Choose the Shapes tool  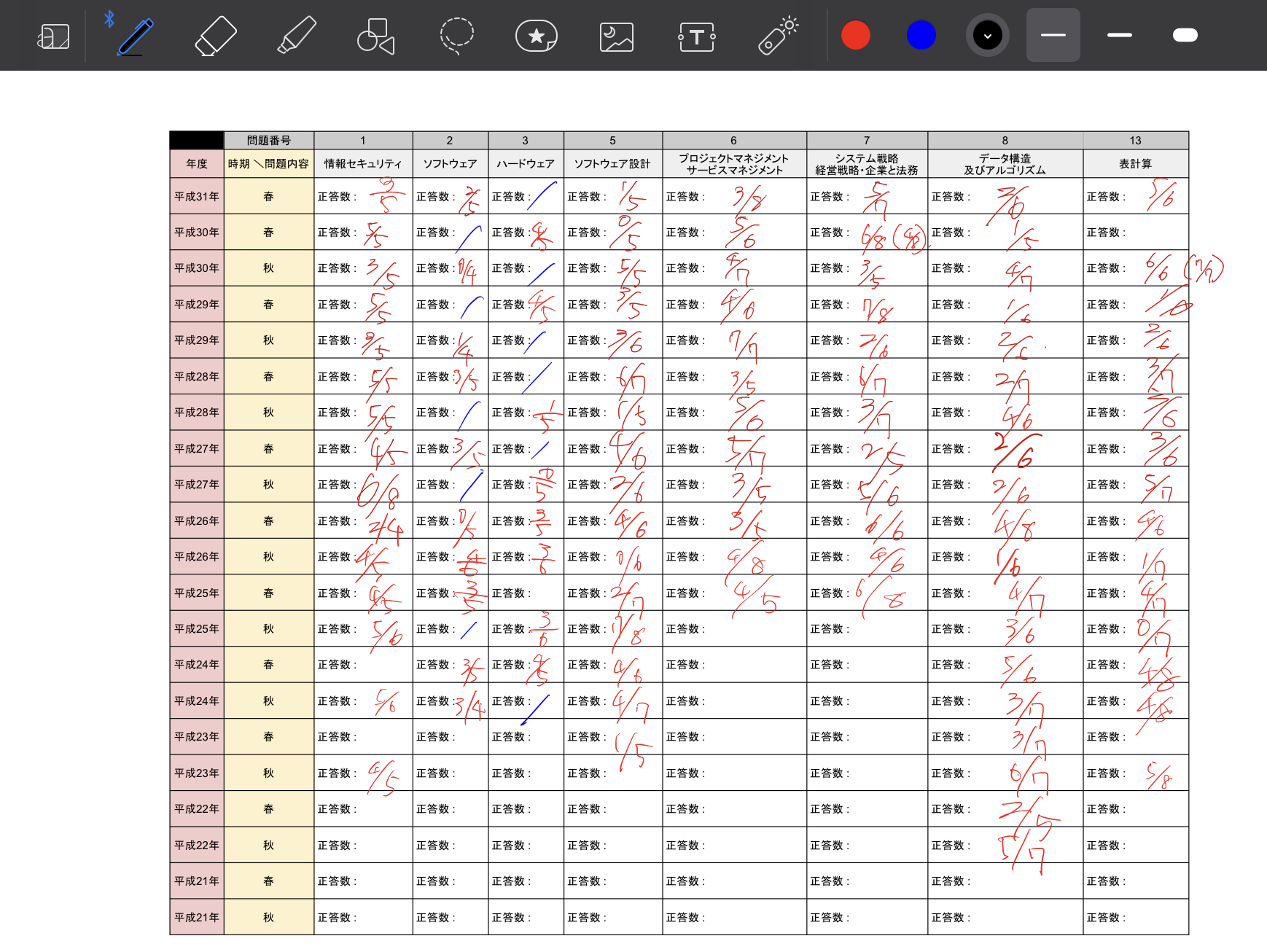[x=376, y=36]
